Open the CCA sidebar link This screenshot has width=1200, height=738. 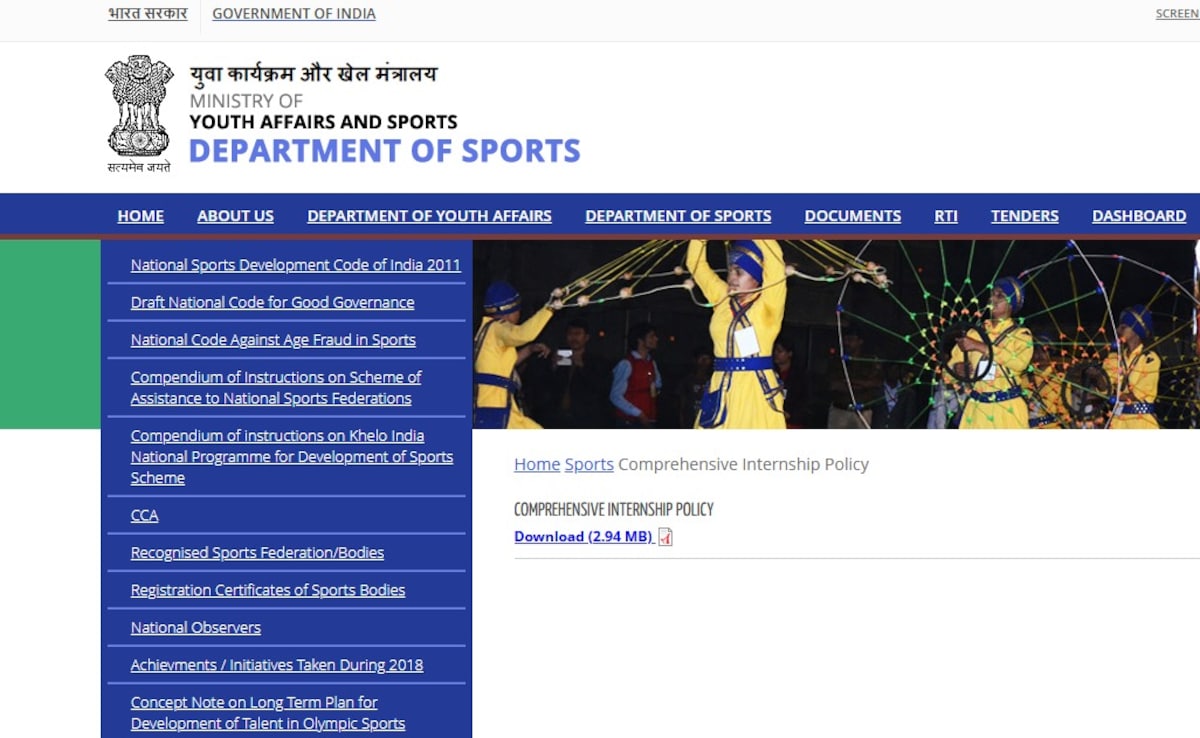(144, 515)
